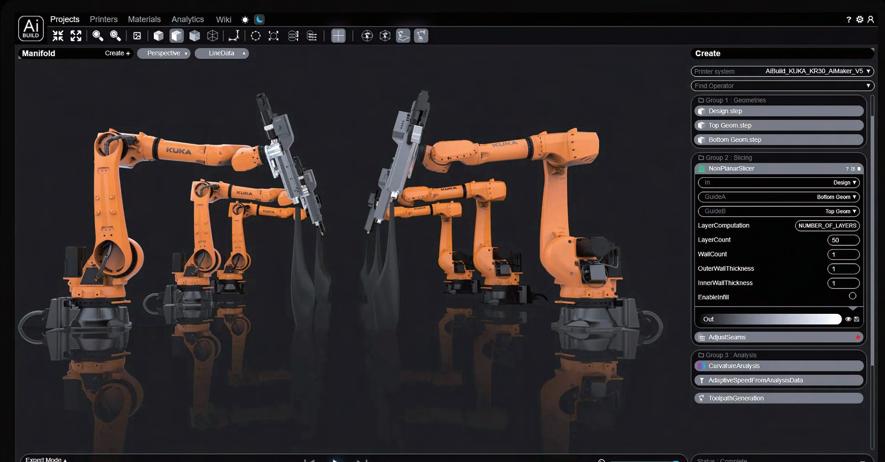Click the OuterWallThickness value field
The width and height of the screenshot is (885, 462).
[x=843, y=269]
